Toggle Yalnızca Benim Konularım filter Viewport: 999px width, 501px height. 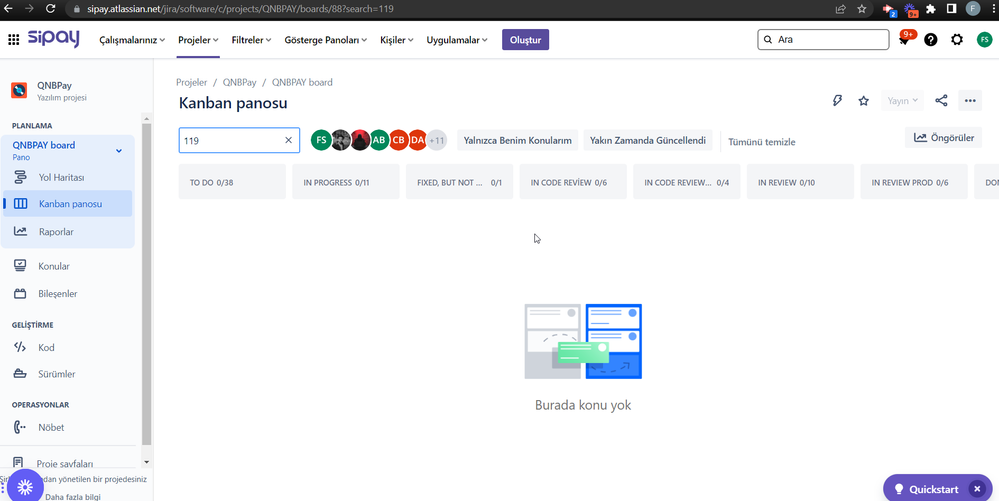(x=517, y=140)
